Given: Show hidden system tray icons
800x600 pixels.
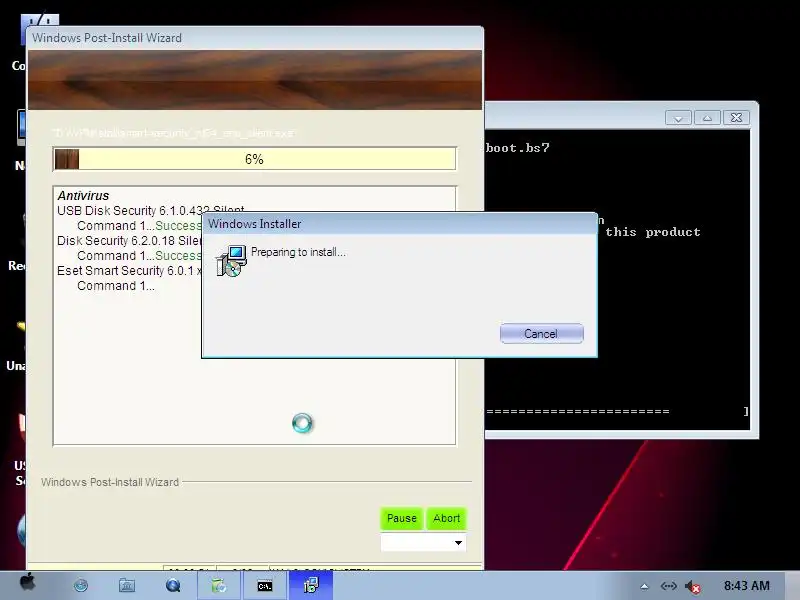Looking at the screenshot, I should click(x=644, y=587).
